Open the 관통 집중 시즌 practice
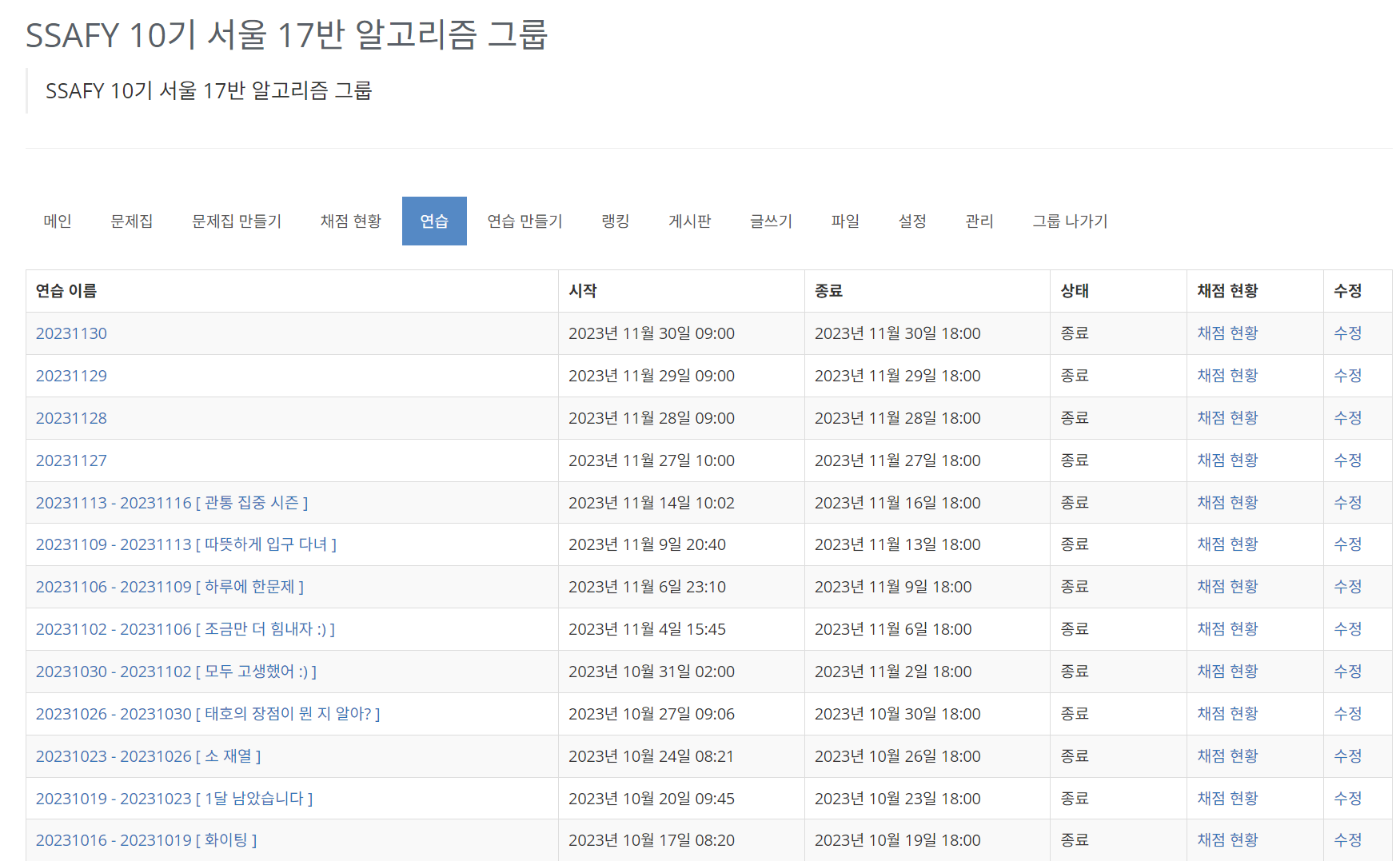Image resolution: width=1400 pixels, height=861 pixels. point(172,503)
